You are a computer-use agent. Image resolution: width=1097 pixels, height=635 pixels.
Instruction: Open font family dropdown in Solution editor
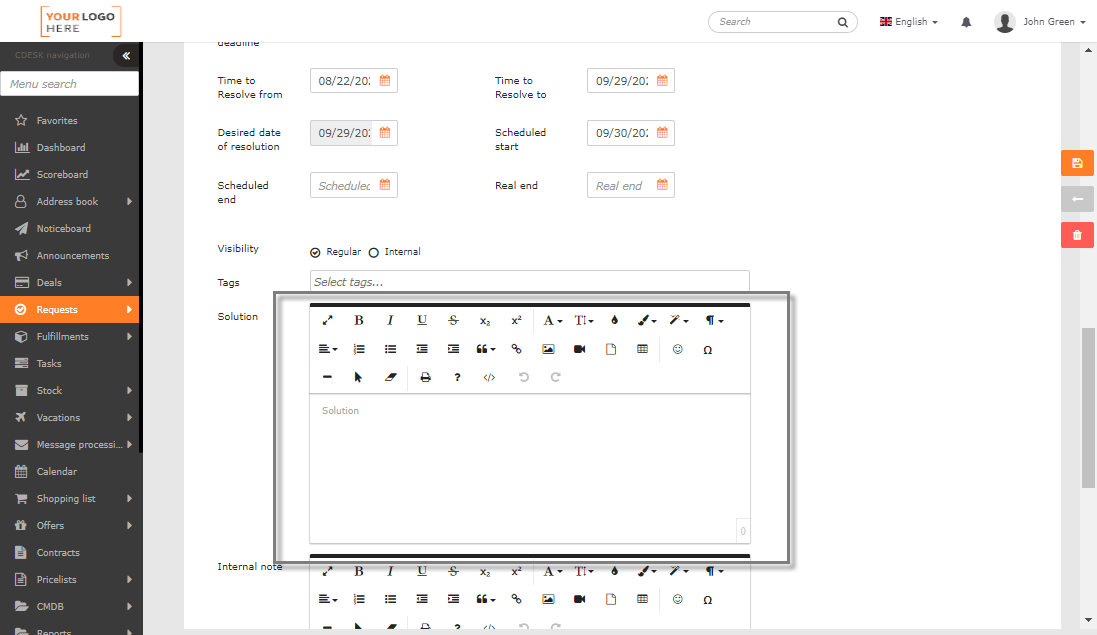coord(553,320)
